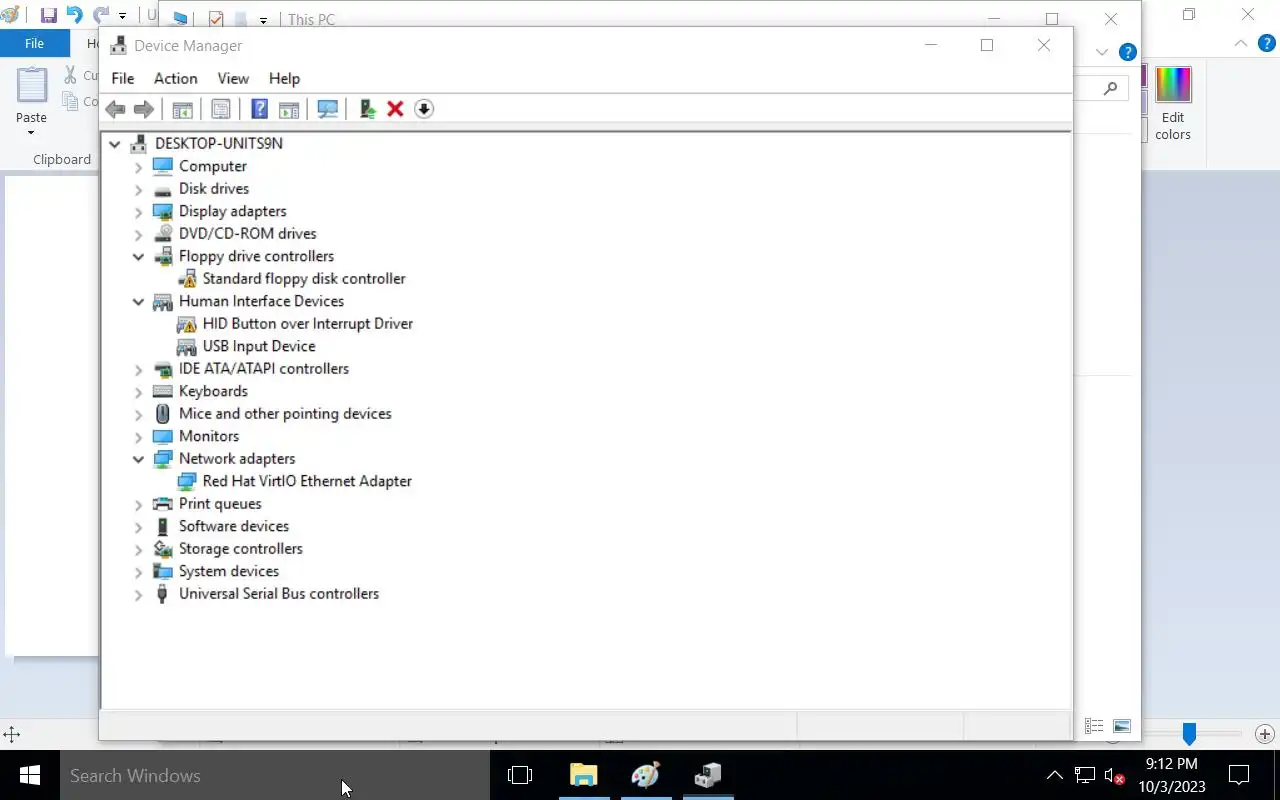
Task: Click the Device Manager taskbar icon
Action: click(x=708, y=775)
